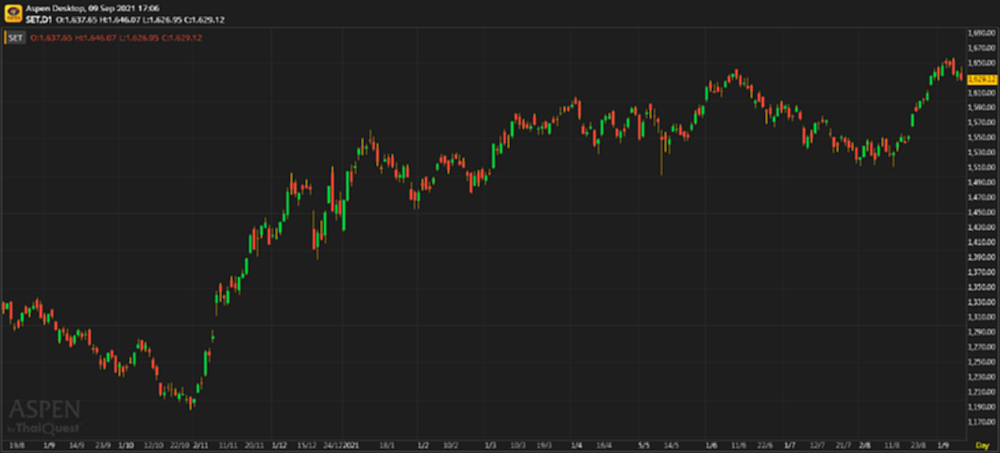Click the 1,670.00 price axis label
The height and width of the screenshot is (453, 1000).
pyautogui.click(x=983, y=48)
